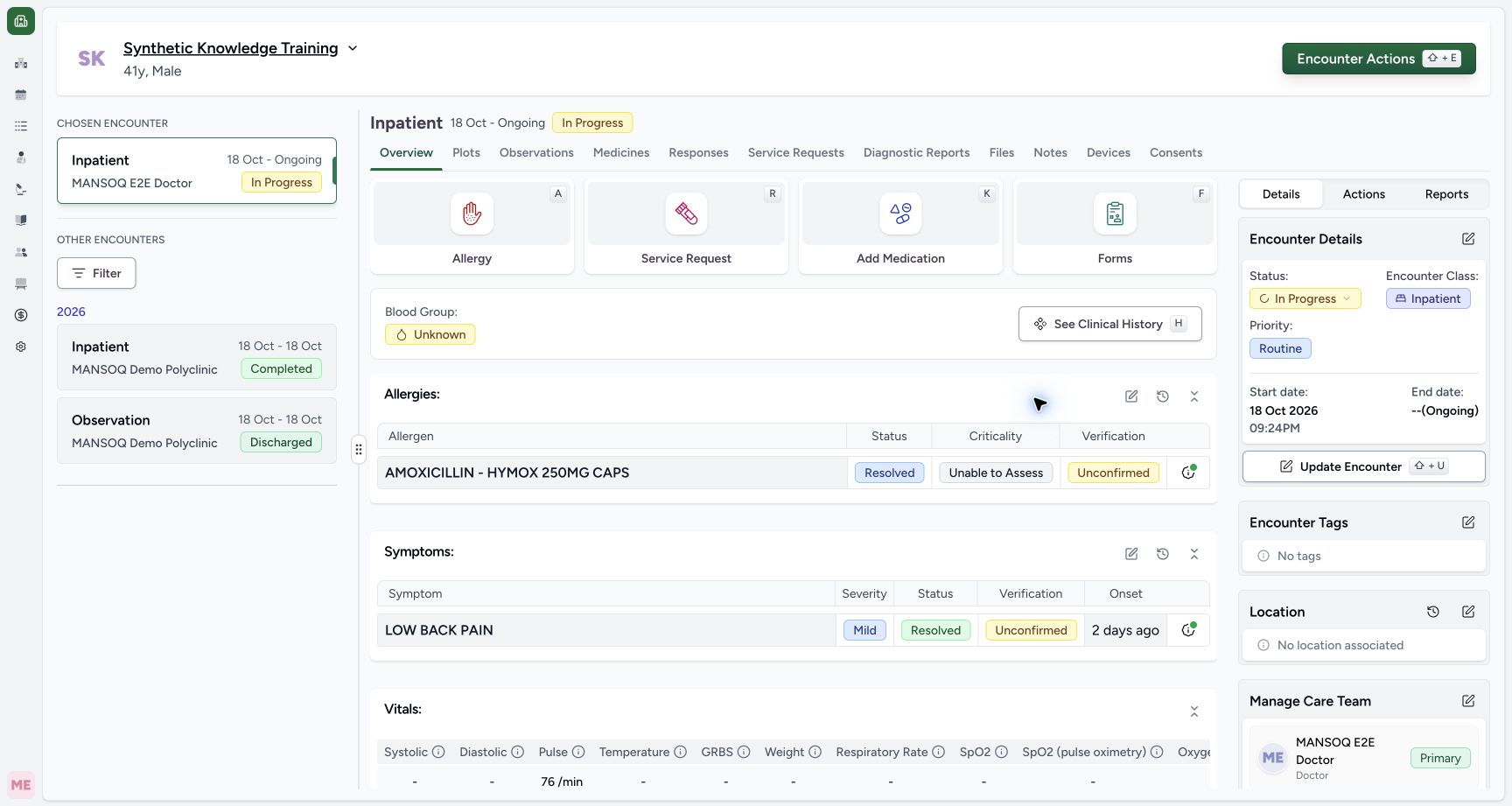Open the Service Request quick action card
This screenshot has height=806, width=1512.
[686, 227]
